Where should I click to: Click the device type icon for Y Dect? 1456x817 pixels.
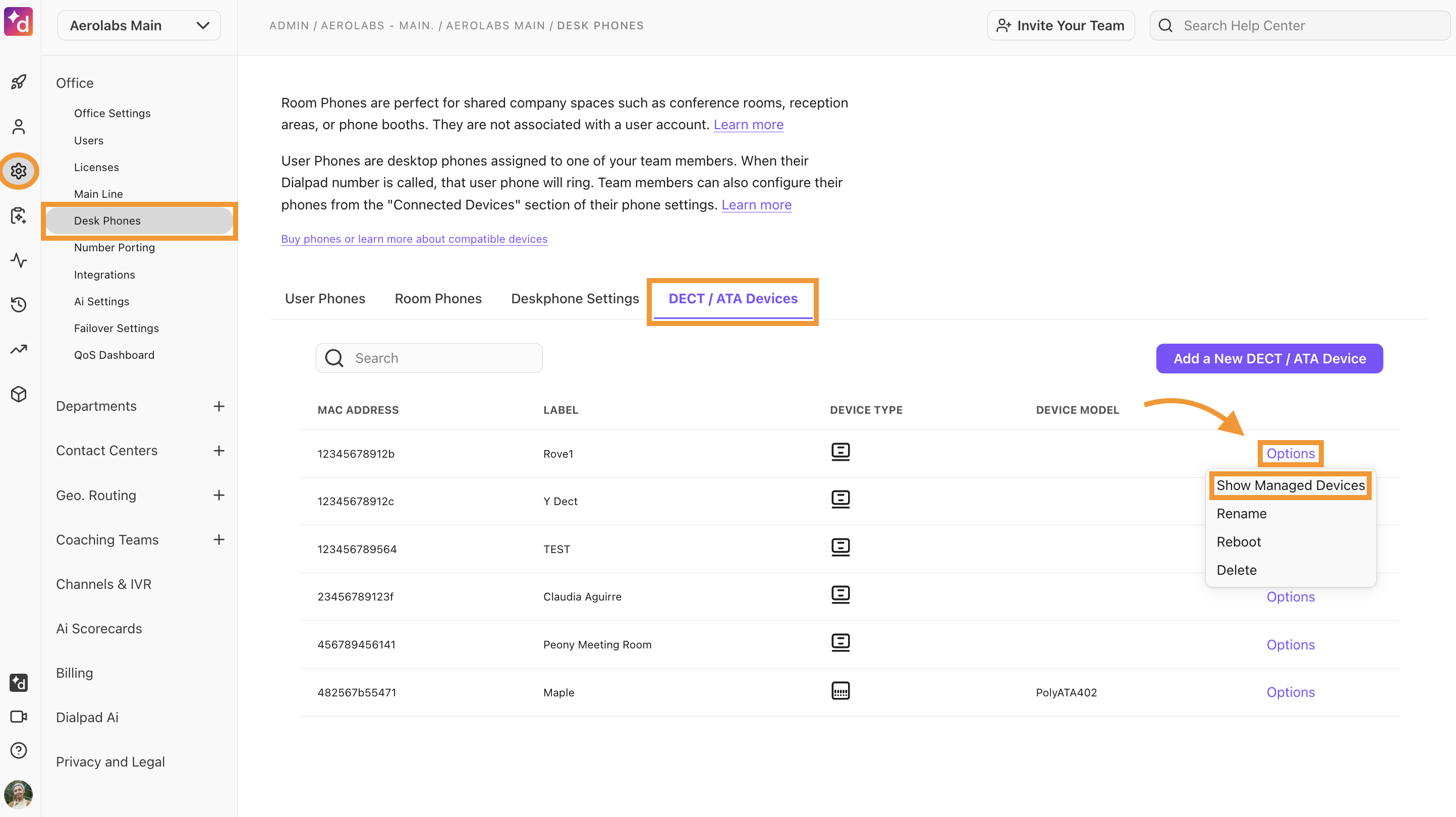click(841, 499)
